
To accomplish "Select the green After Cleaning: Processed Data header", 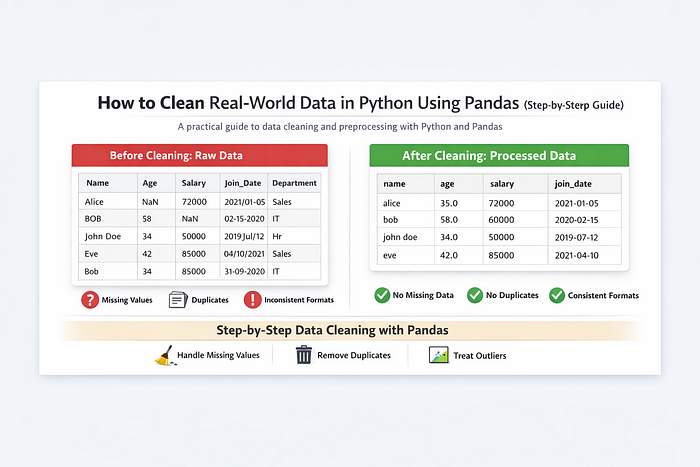I will pos(499,155).
